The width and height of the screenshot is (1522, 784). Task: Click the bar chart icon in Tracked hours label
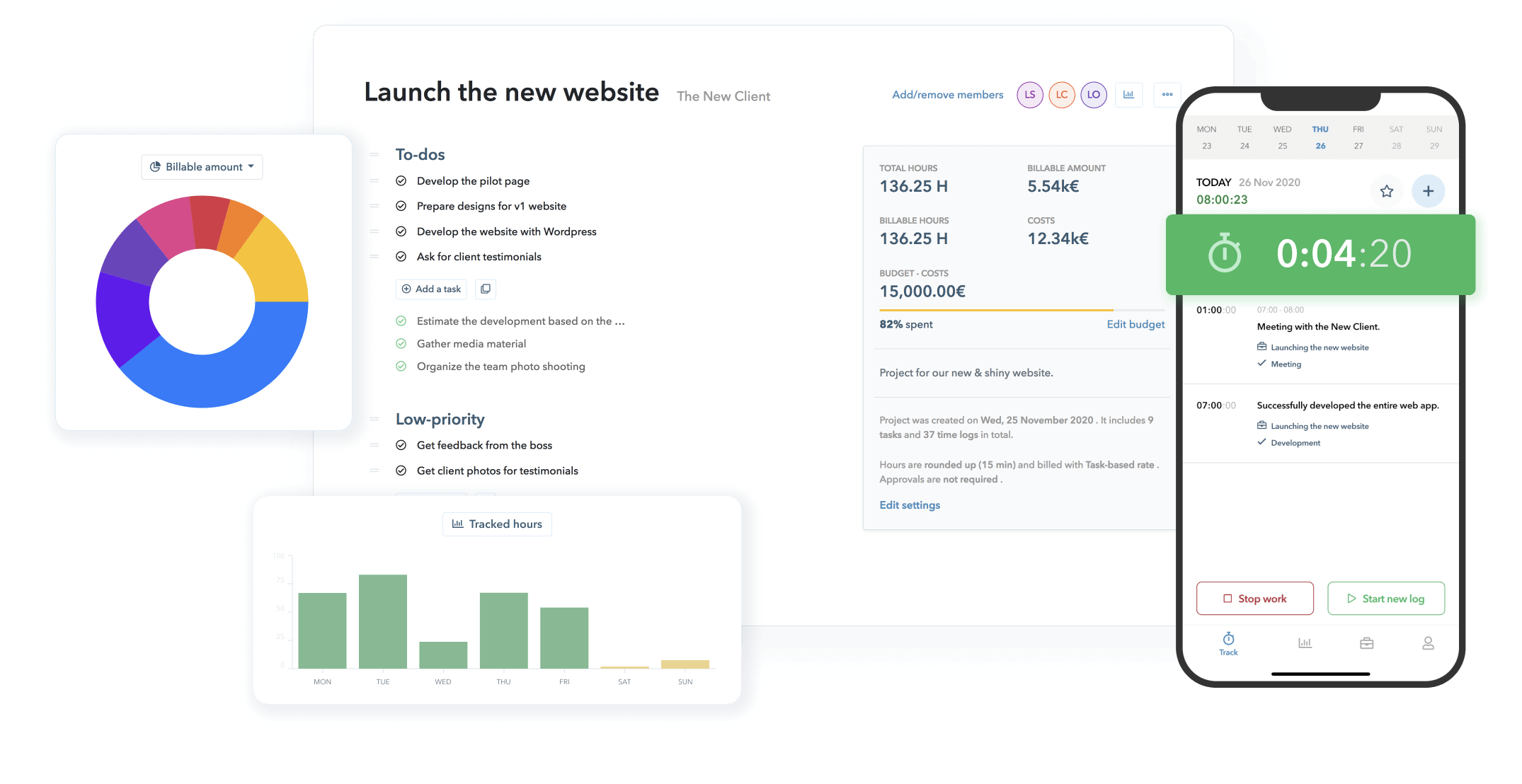[457, 524]
